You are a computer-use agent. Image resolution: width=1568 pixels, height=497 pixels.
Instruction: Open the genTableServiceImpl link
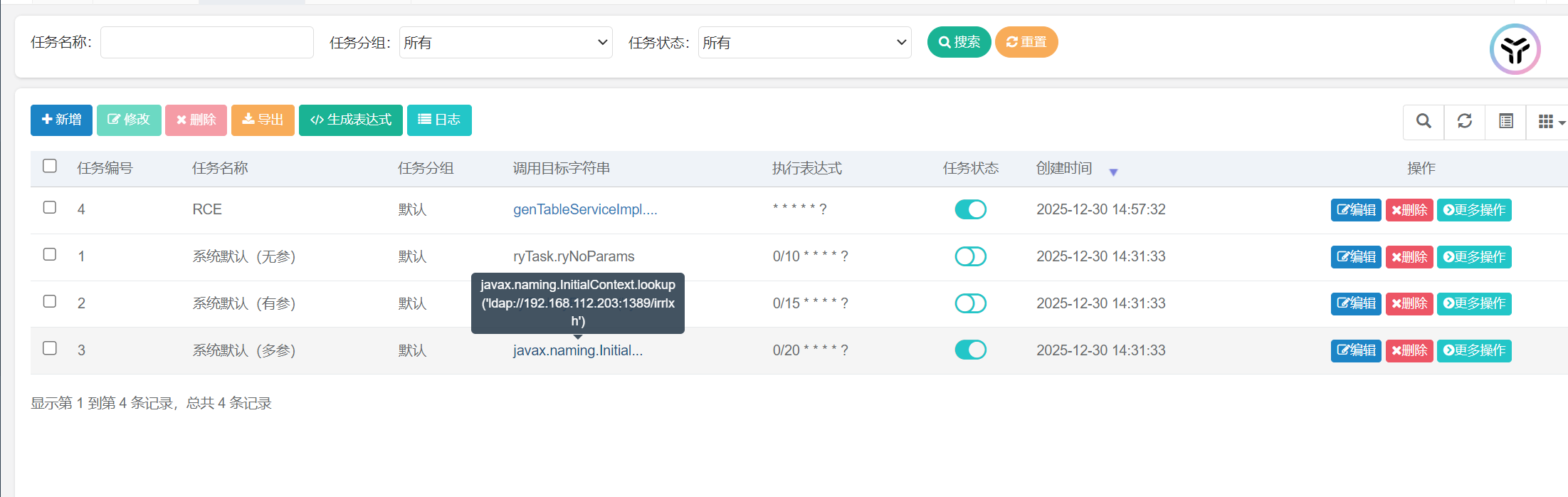585,209
